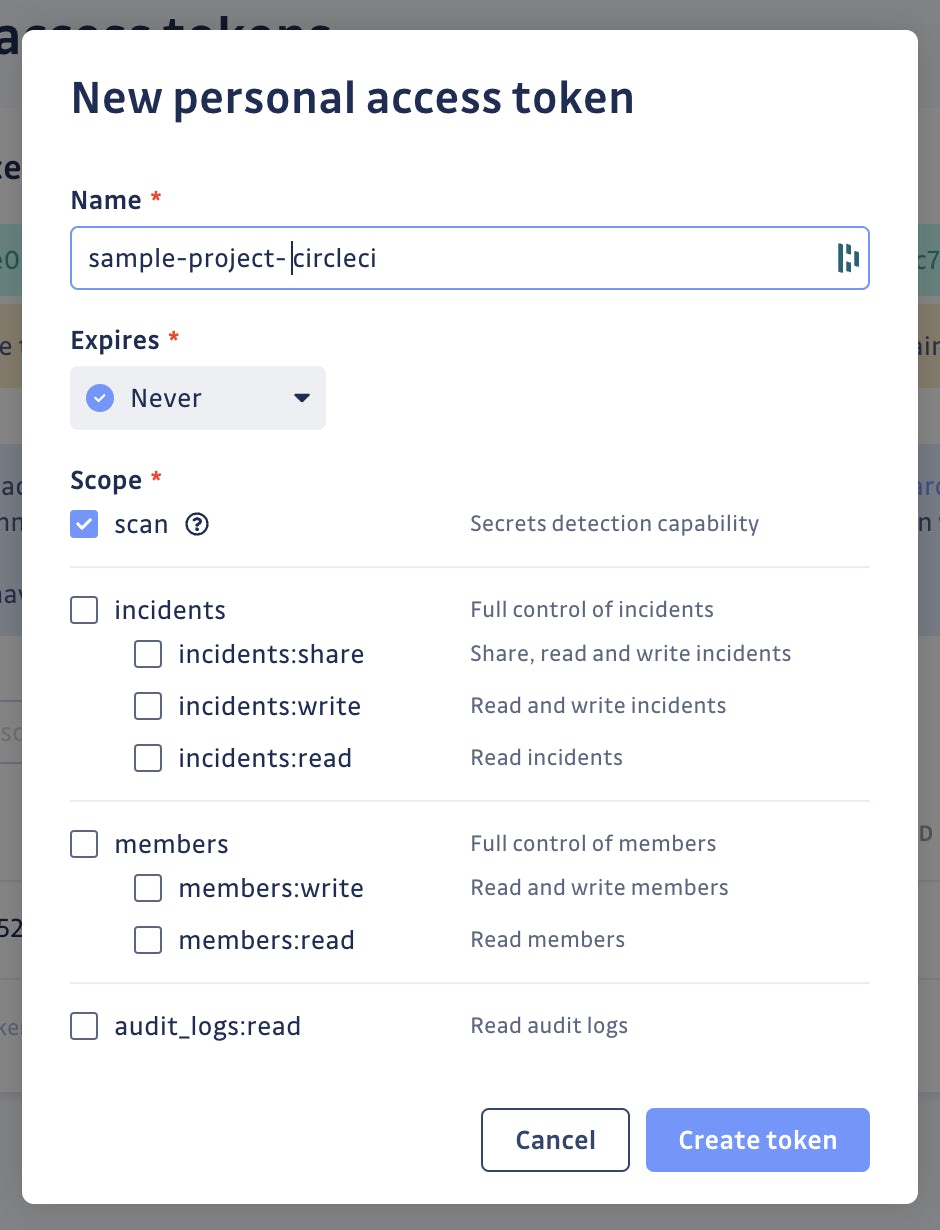Tick the incidents:write checkbox
This screenshot has width=940, height=1230.
point(148,706)
